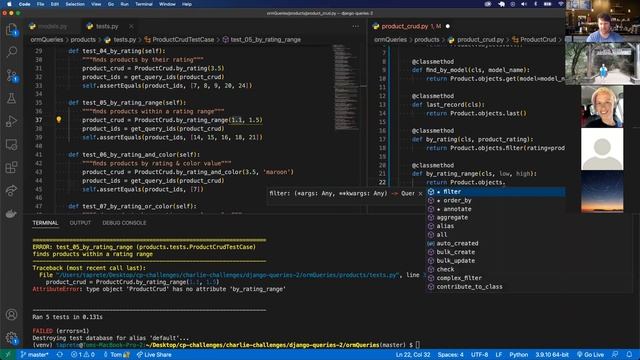Viewport: 640px width, 360px height.
Task: Open the Manage gear icon
Action: 11,338
